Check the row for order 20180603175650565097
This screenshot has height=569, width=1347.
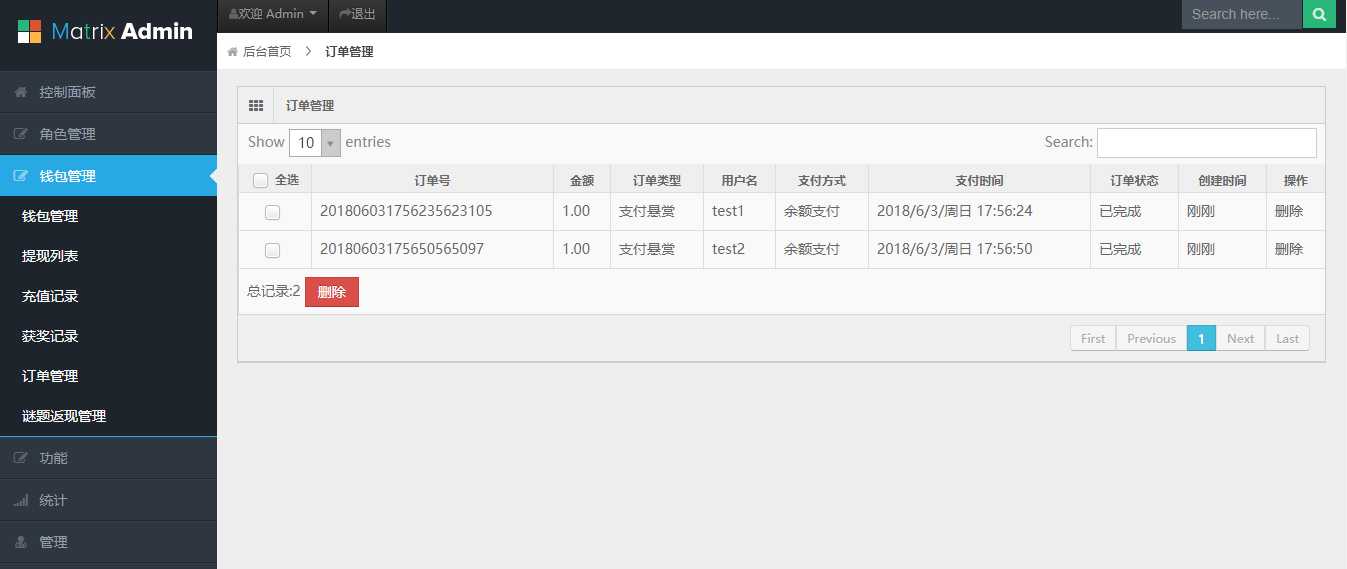pyautogui.click(x=272, y=250)
